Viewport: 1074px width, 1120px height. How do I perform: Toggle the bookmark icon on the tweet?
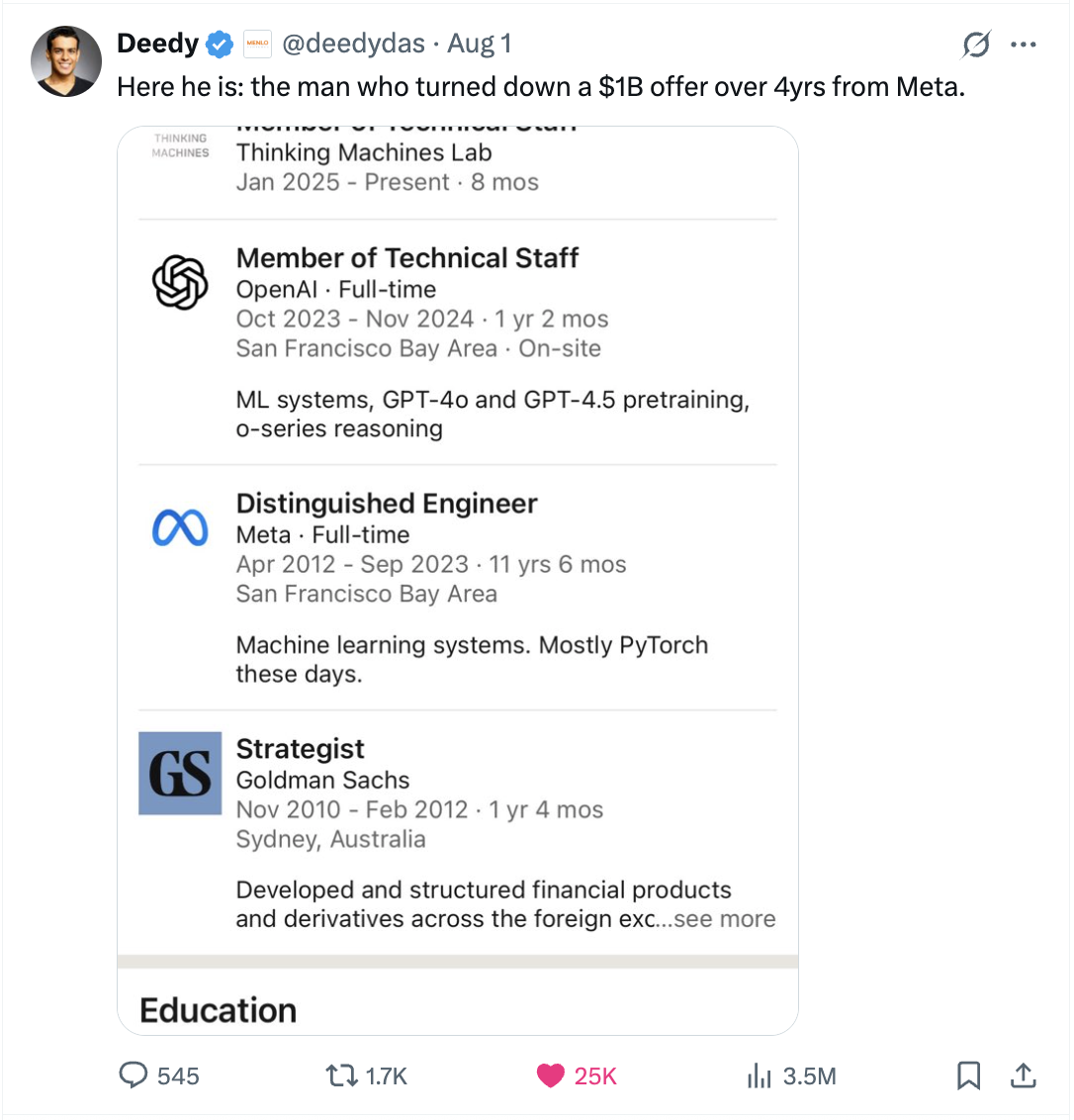coord(968,1075)
